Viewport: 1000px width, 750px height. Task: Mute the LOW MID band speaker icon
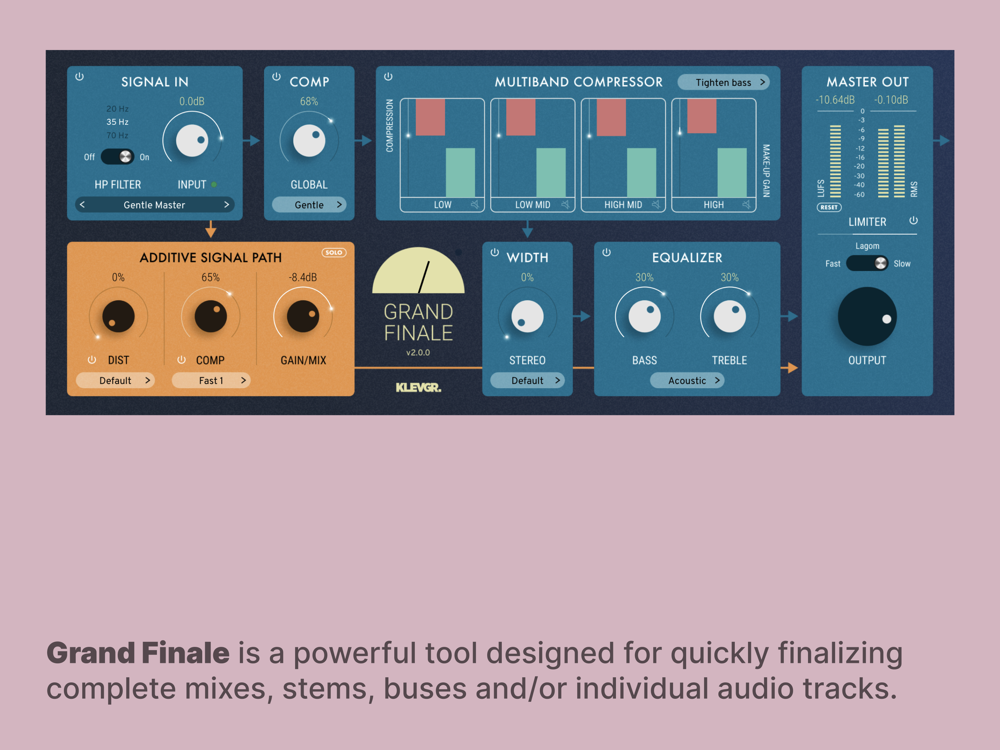[565, 205]
